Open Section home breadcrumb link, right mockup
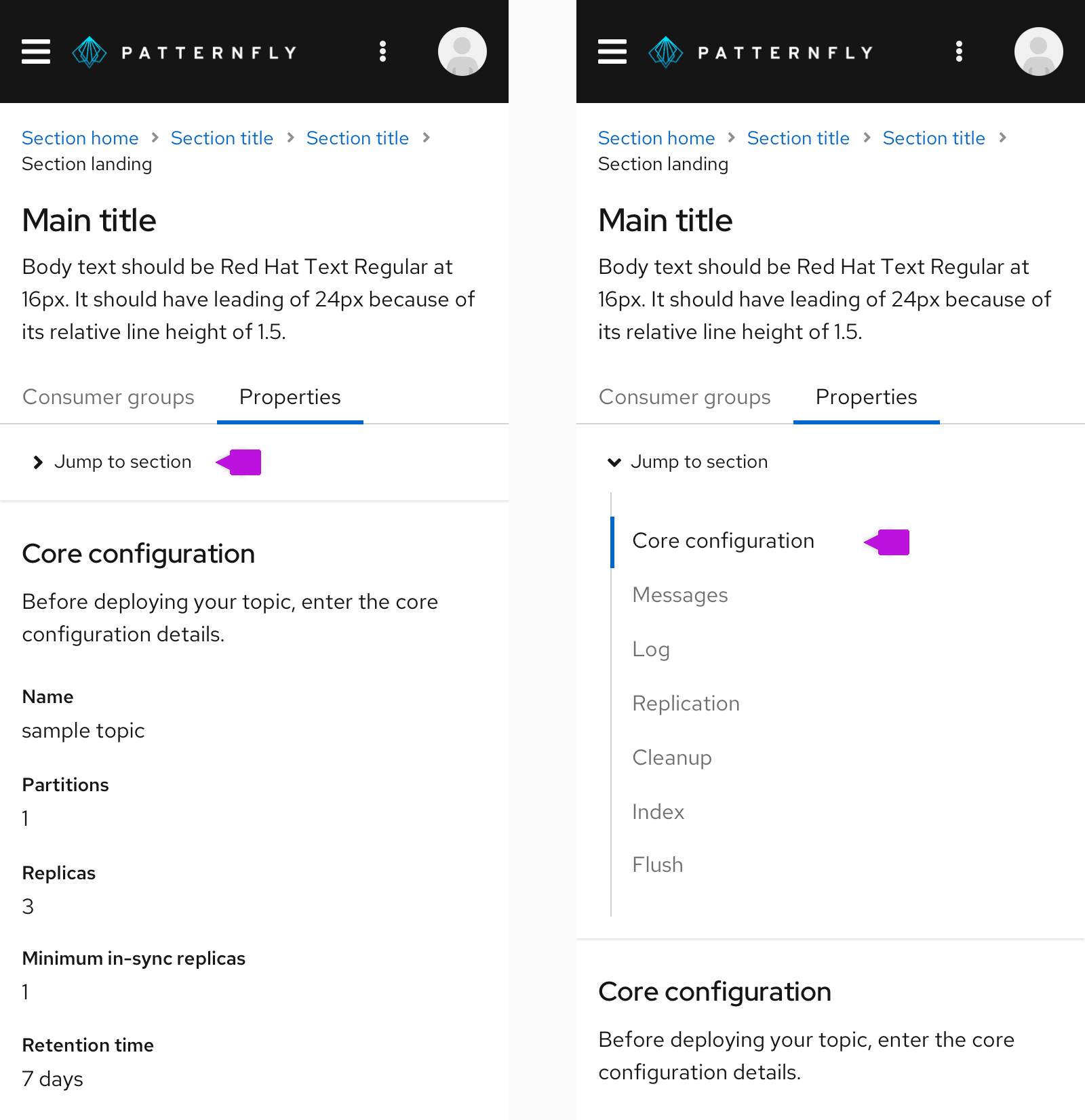This screenshot has width=1085, height=1120. [656, 138]
